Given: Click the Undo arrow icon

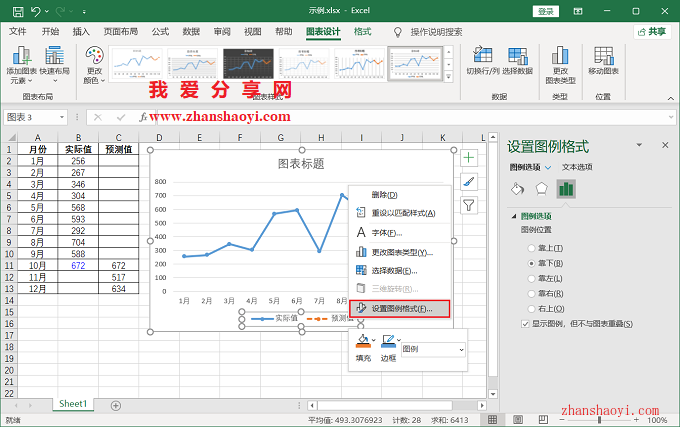Looking at the screenshot, I should [36, 11].
